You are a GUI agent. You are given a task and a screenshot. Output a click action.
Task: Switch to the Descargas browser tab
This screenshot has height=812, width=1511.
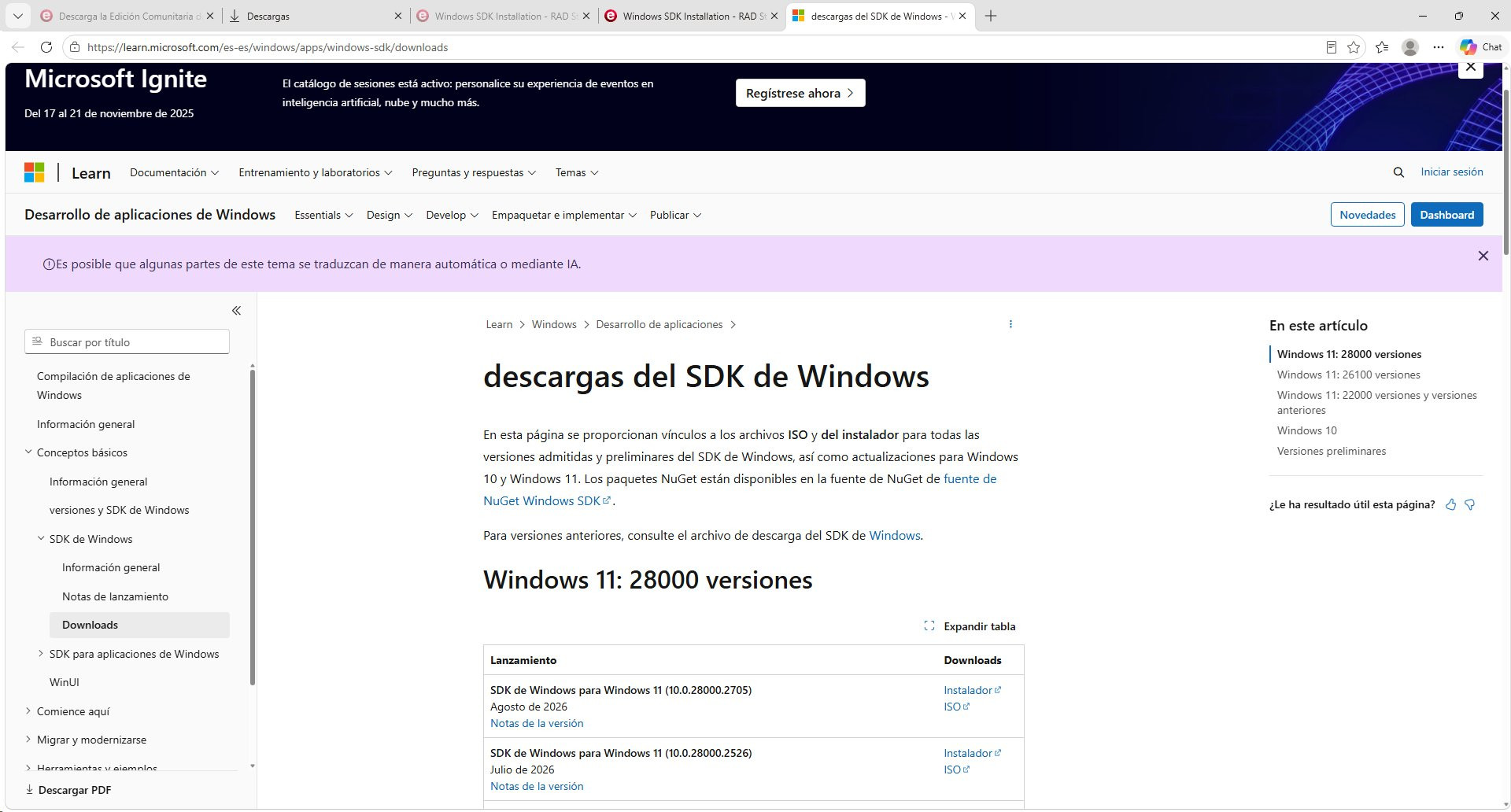[315, 16]
